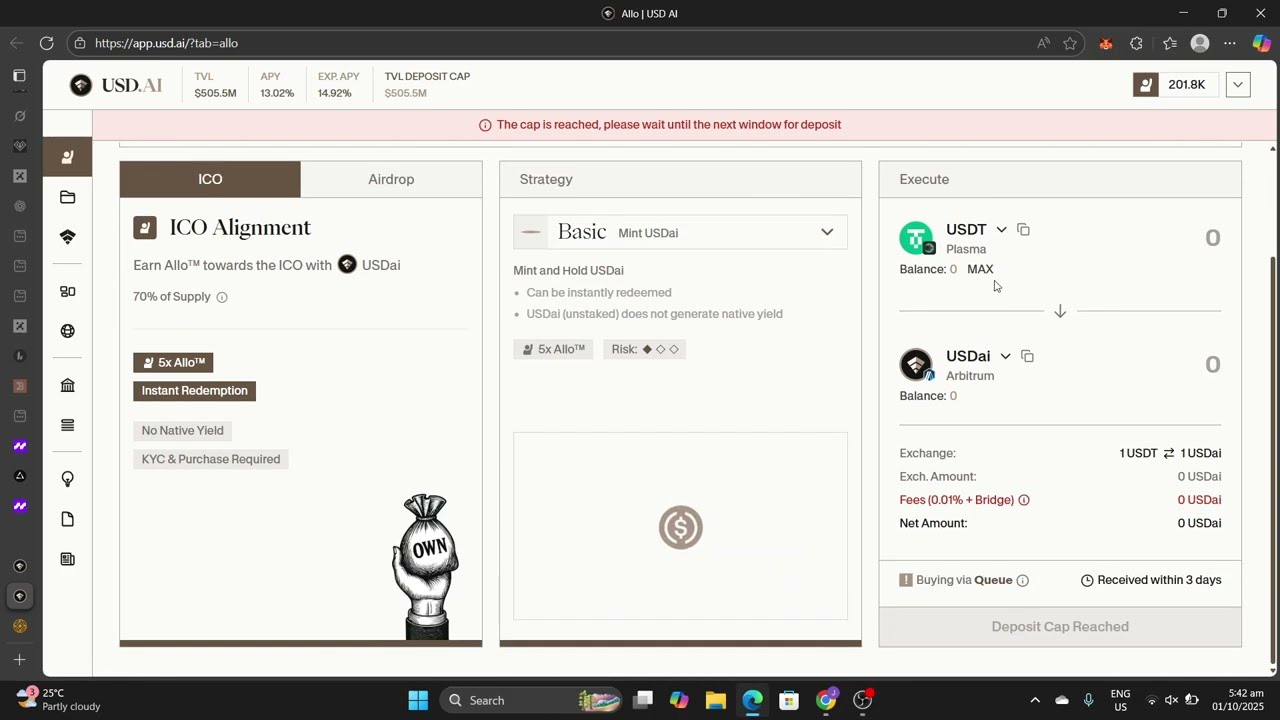The width and height of the screenshot is (1280, 720).
Task: Click the USDai amount input field
Action: pos(1212,364)
